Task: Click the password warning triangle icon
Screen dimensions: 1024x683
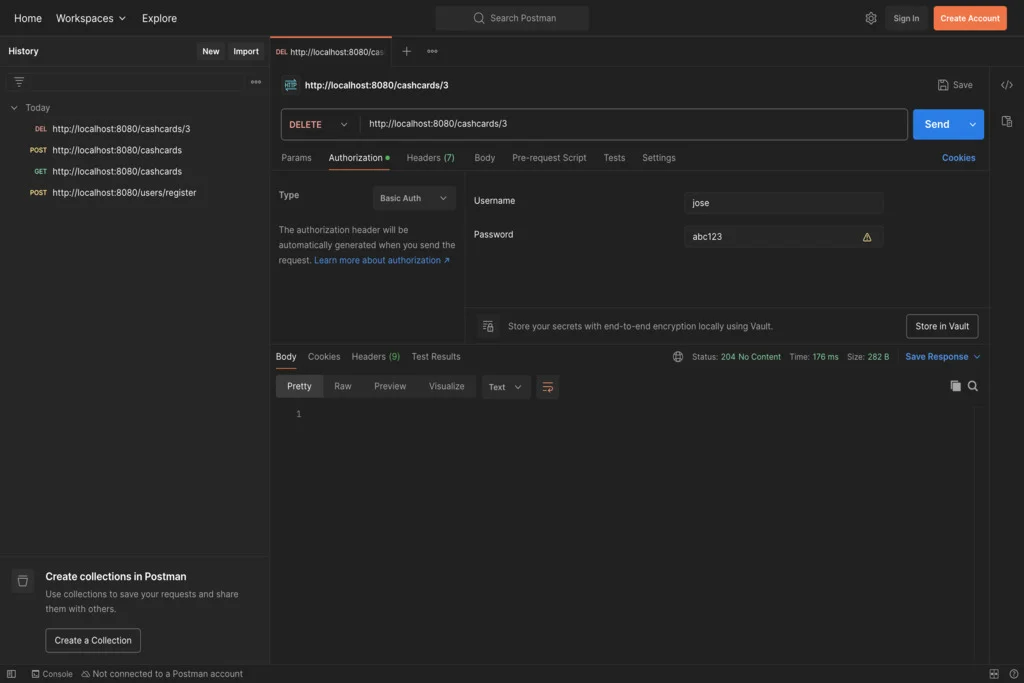Action: [x=867, y=237]
